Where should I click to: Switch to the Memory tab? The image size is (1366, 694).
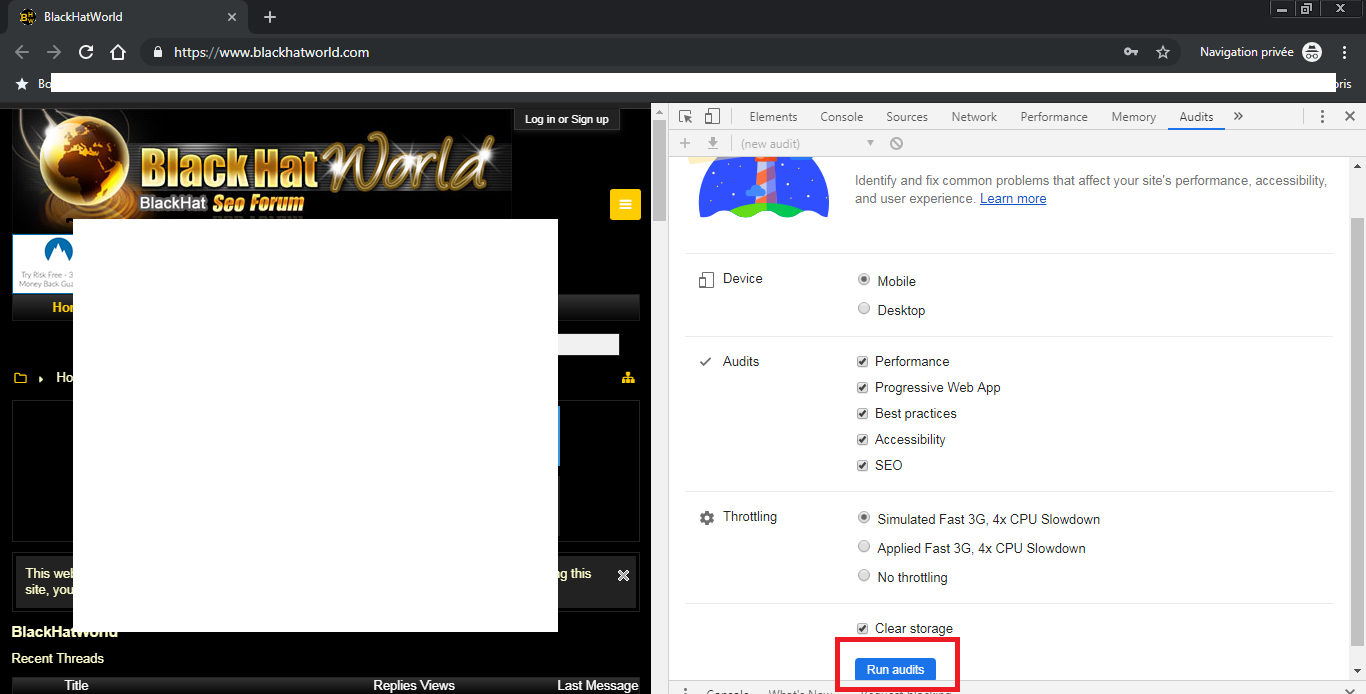1133,117
